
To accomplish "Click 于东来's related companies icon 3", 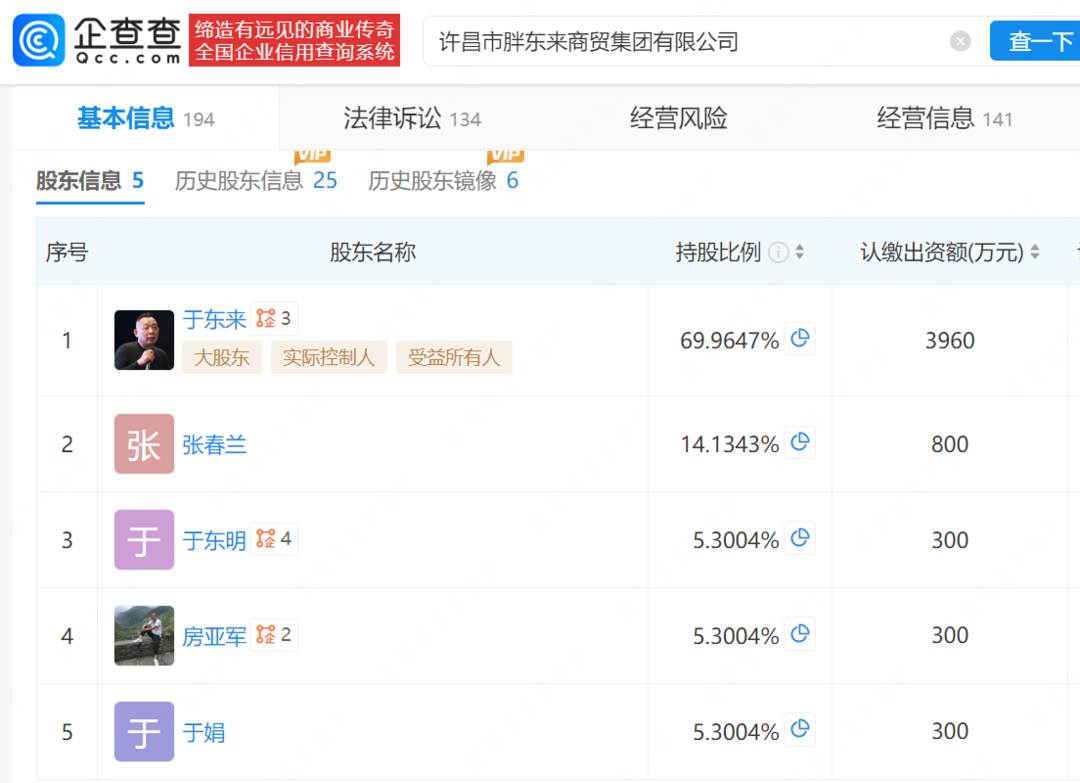I will (x=273, y=318).
